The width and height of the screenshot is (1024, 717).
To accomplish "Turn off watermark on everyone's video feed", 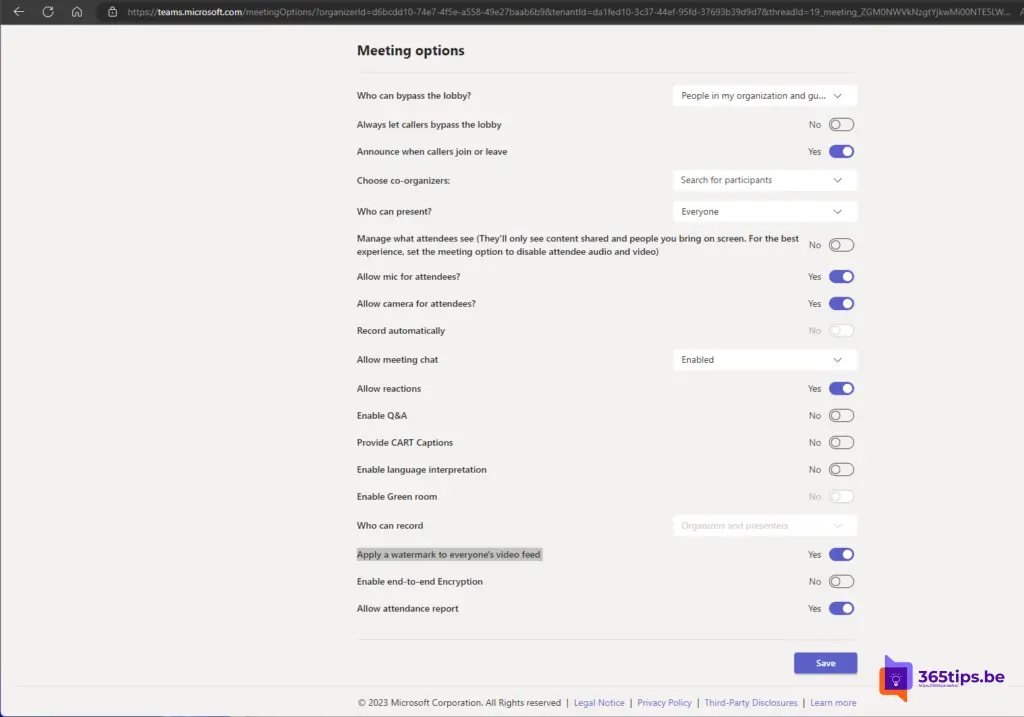I will (841, 554).
